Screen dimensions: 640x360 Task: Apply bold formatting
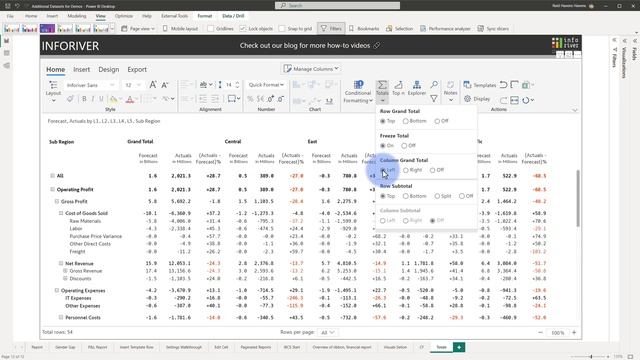click(x=84, y=99)
